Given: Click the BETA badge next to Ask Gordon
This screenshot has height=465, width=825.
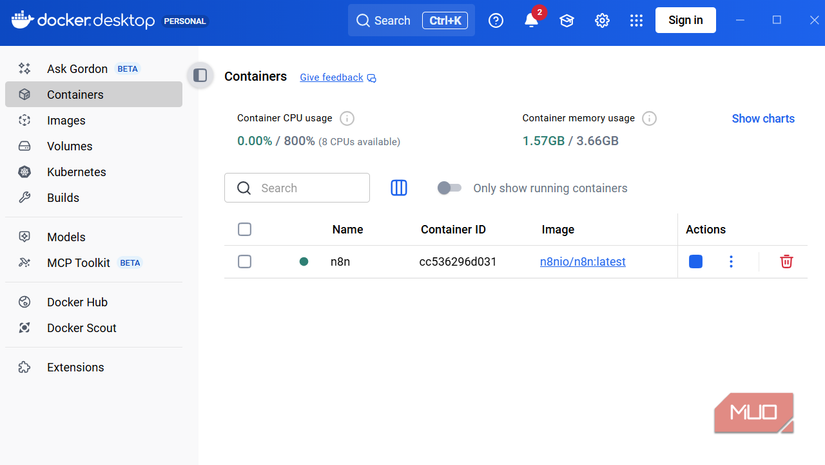Looking at the screenshot, I should [x=127, y=69].
